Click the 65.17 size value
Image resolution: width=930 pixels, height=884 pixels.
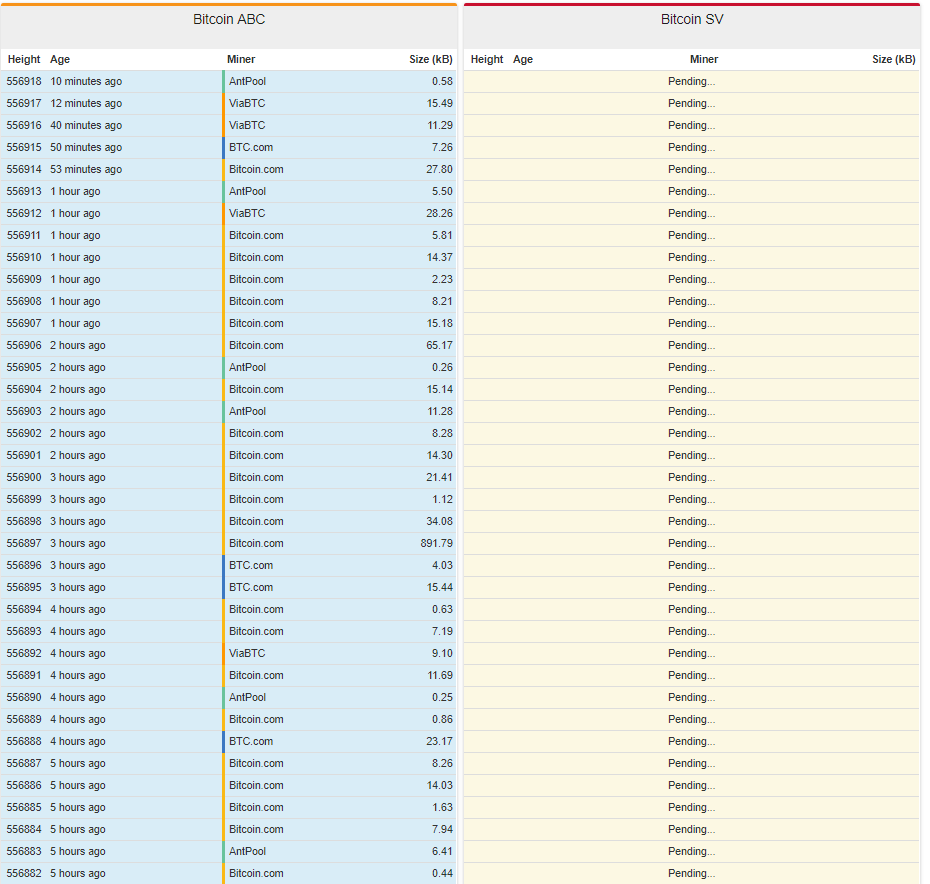(439, 345)
